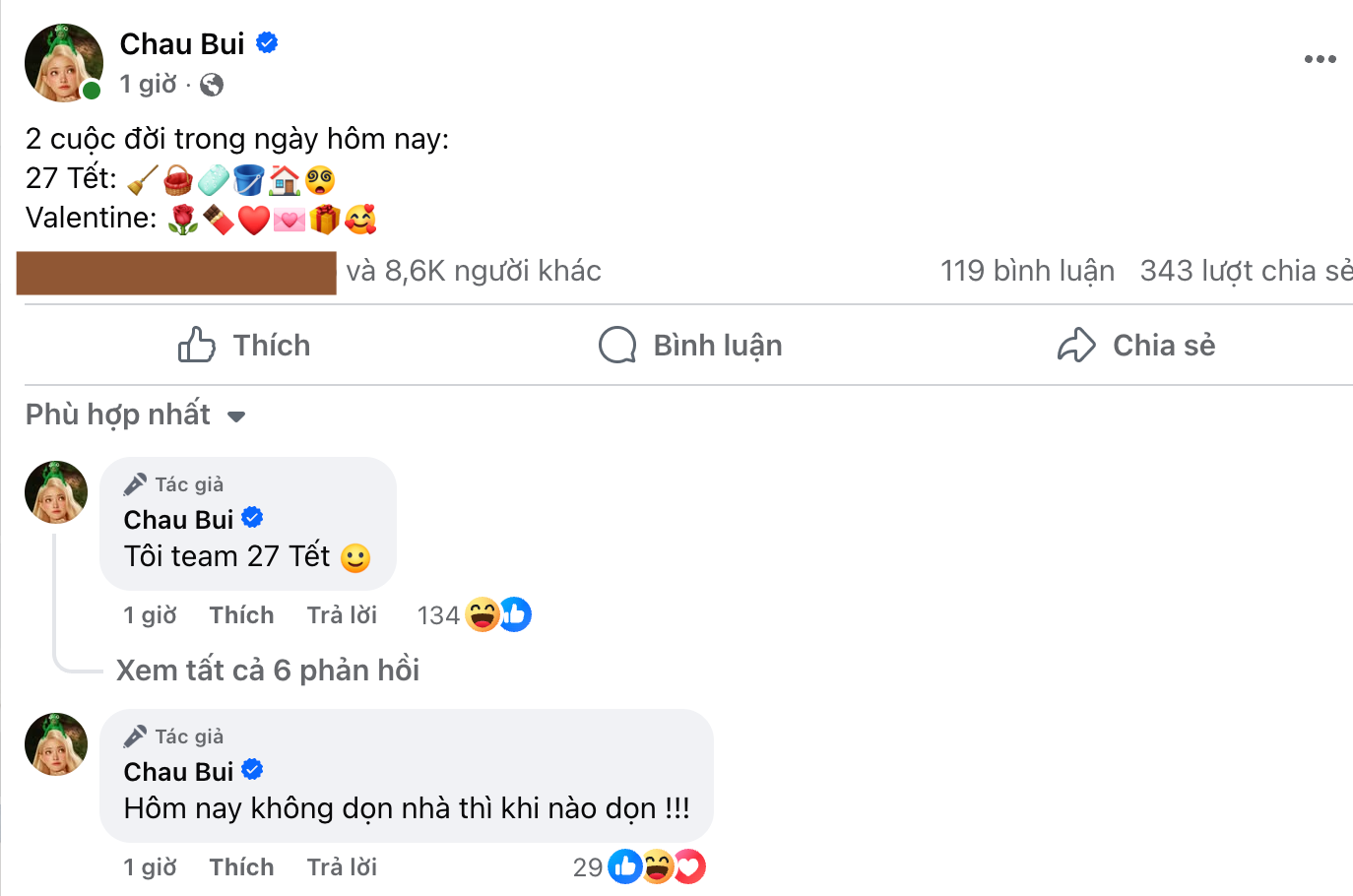Click Chau Bui's profile picture on the post
The height and width of the screenshot is (896, 1353).
[63, 62]
